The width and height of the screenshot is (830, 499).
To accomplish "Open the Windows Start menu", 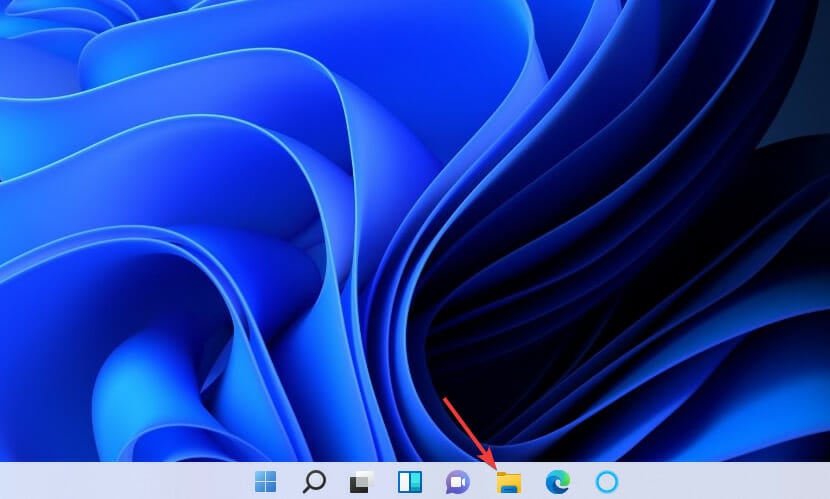I will tap(265, 482).
